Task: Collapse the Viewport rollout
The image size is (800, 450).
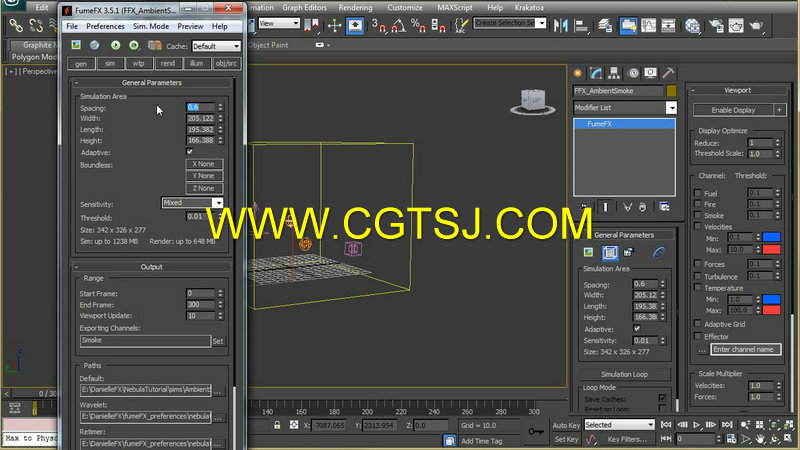Action: 737,90
